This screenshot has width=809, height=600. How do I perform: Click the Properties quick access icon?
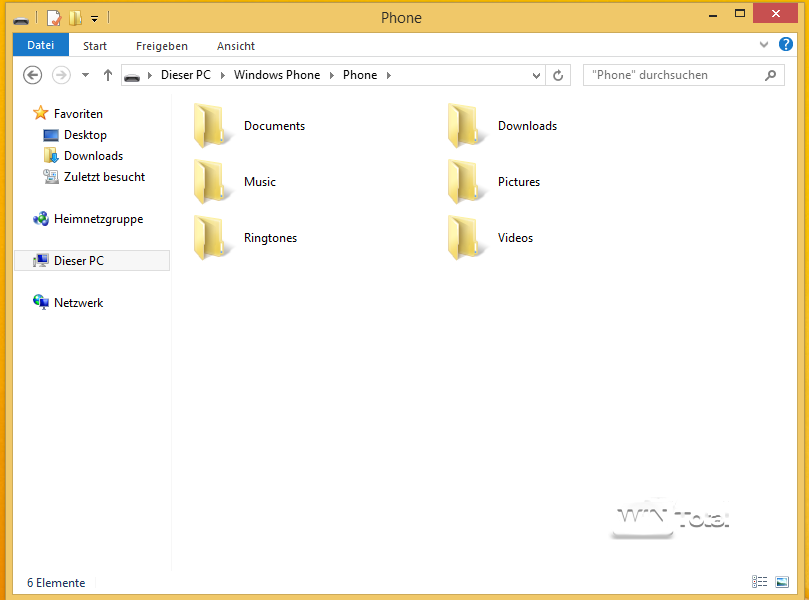pos(54,18)
